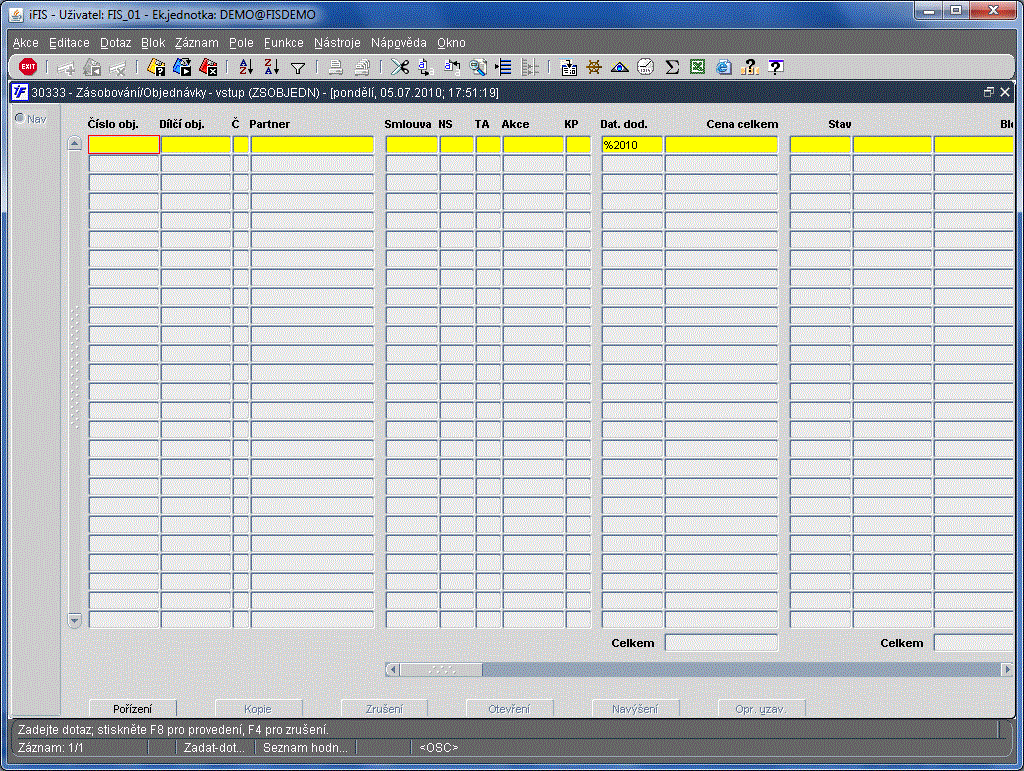Click the Zadat-dot... status bar entry
Screen dimensions: 1024x771
(x=214, y=747)
